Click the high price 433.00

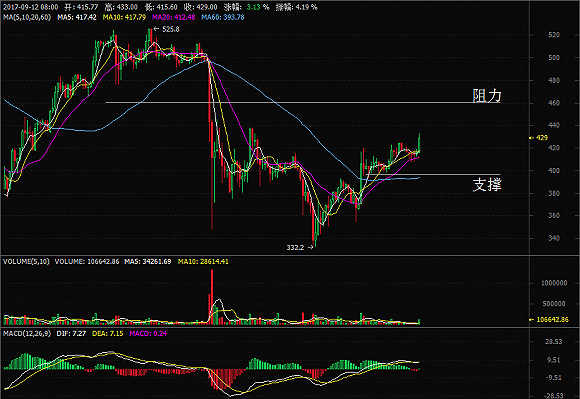coord(127,7)
